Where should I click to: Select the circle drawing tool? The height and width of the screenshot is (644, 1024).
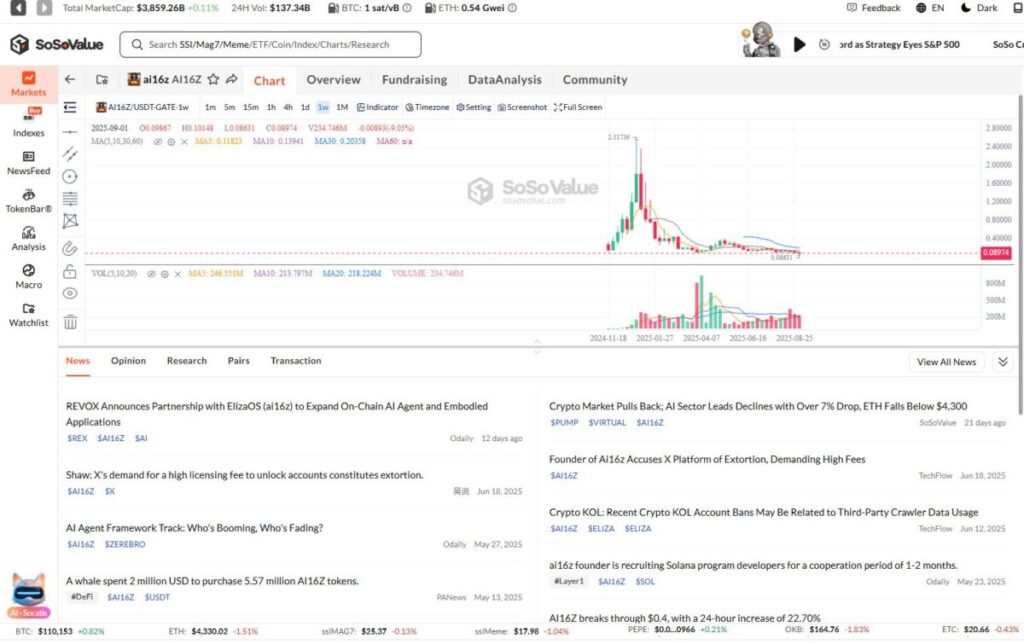point(70,176)
